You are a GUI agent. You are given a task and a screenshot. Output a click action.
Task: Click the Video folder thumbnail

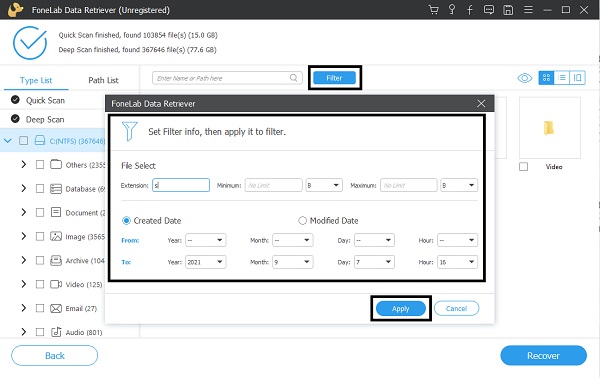tap(549, 128)
